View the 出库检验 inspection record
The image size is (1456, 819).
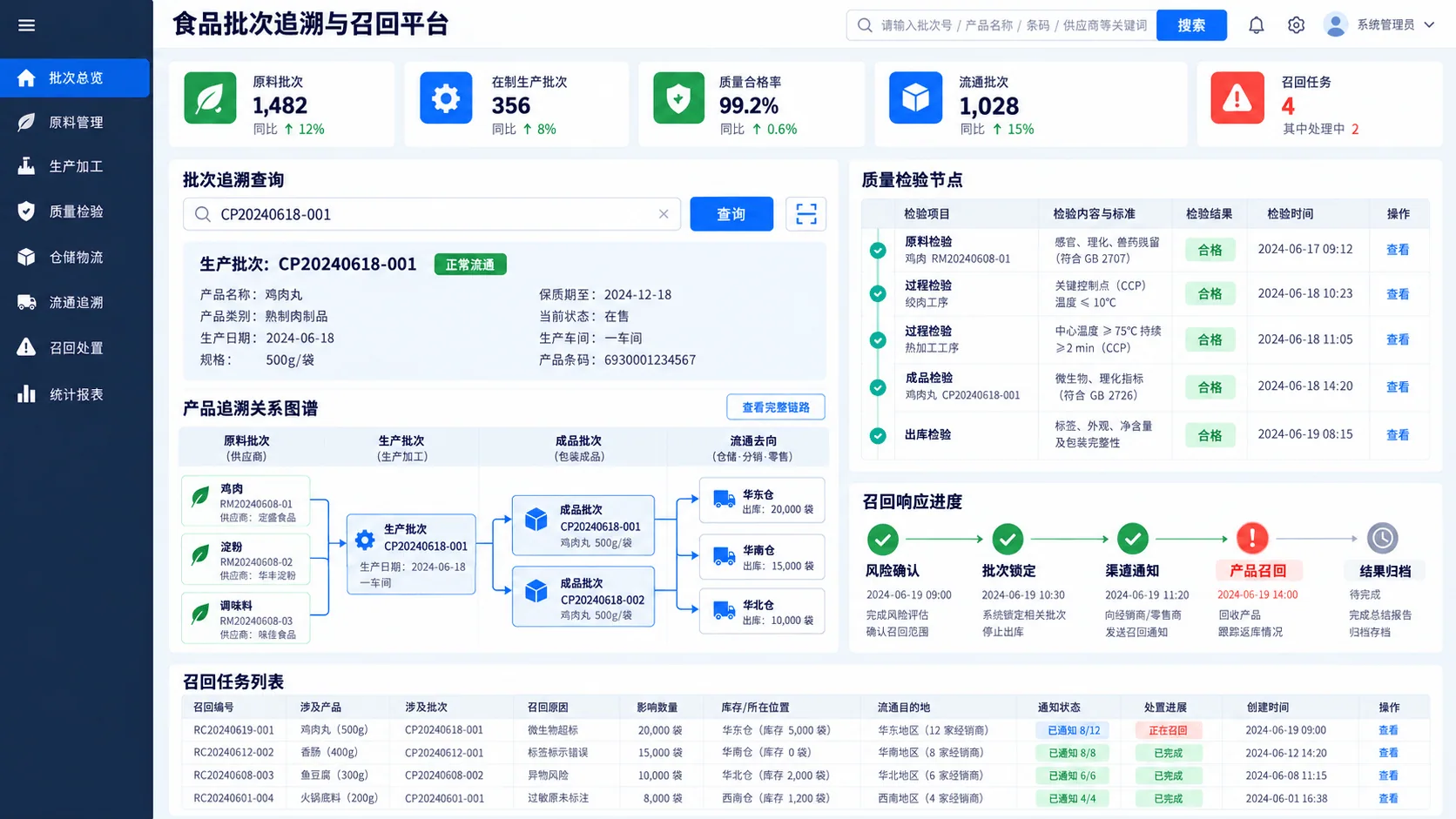1398,435
